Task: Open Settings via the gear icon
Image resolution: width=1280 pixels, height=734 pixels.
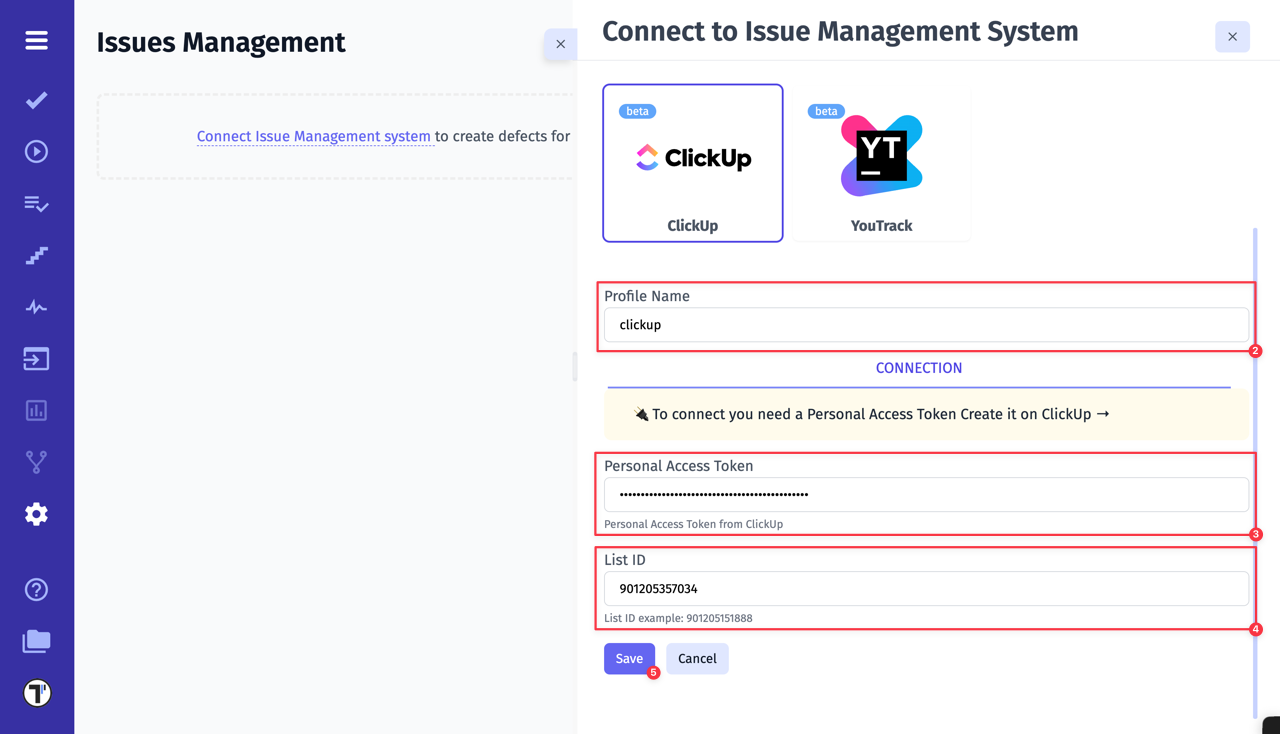Action: 36,514
